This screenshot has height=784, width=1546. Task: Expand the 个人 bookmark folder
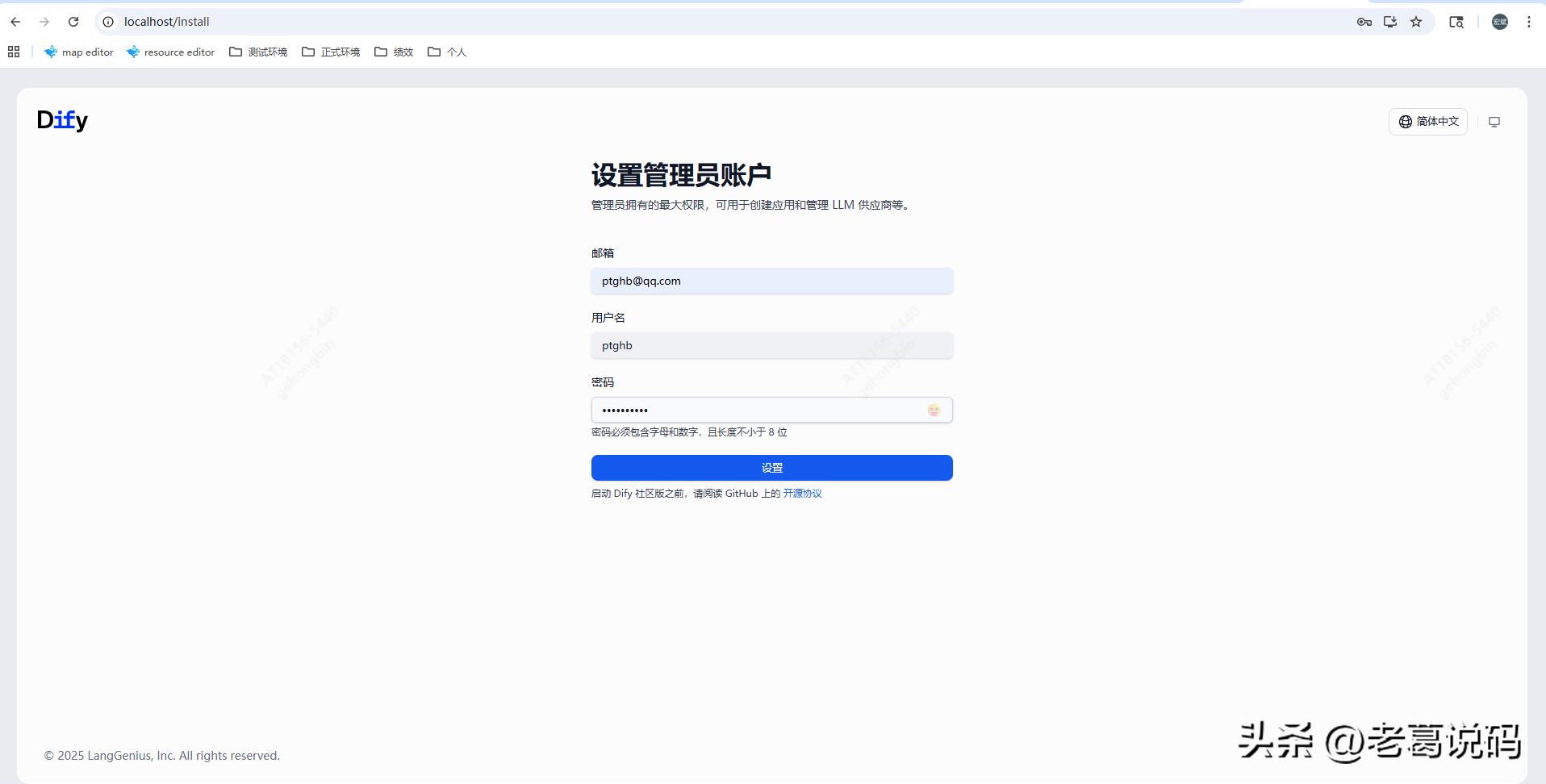click(447, 52)
